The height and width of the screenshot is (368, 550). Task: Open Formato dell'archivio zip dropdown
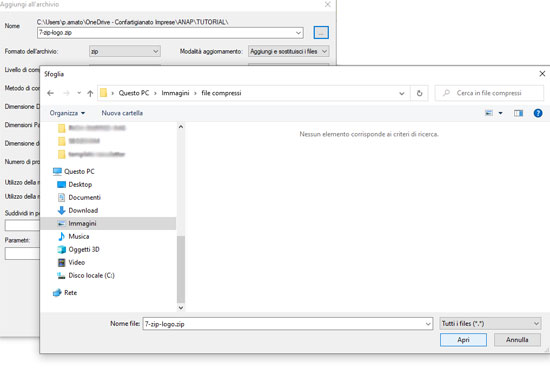click(125, 51)
